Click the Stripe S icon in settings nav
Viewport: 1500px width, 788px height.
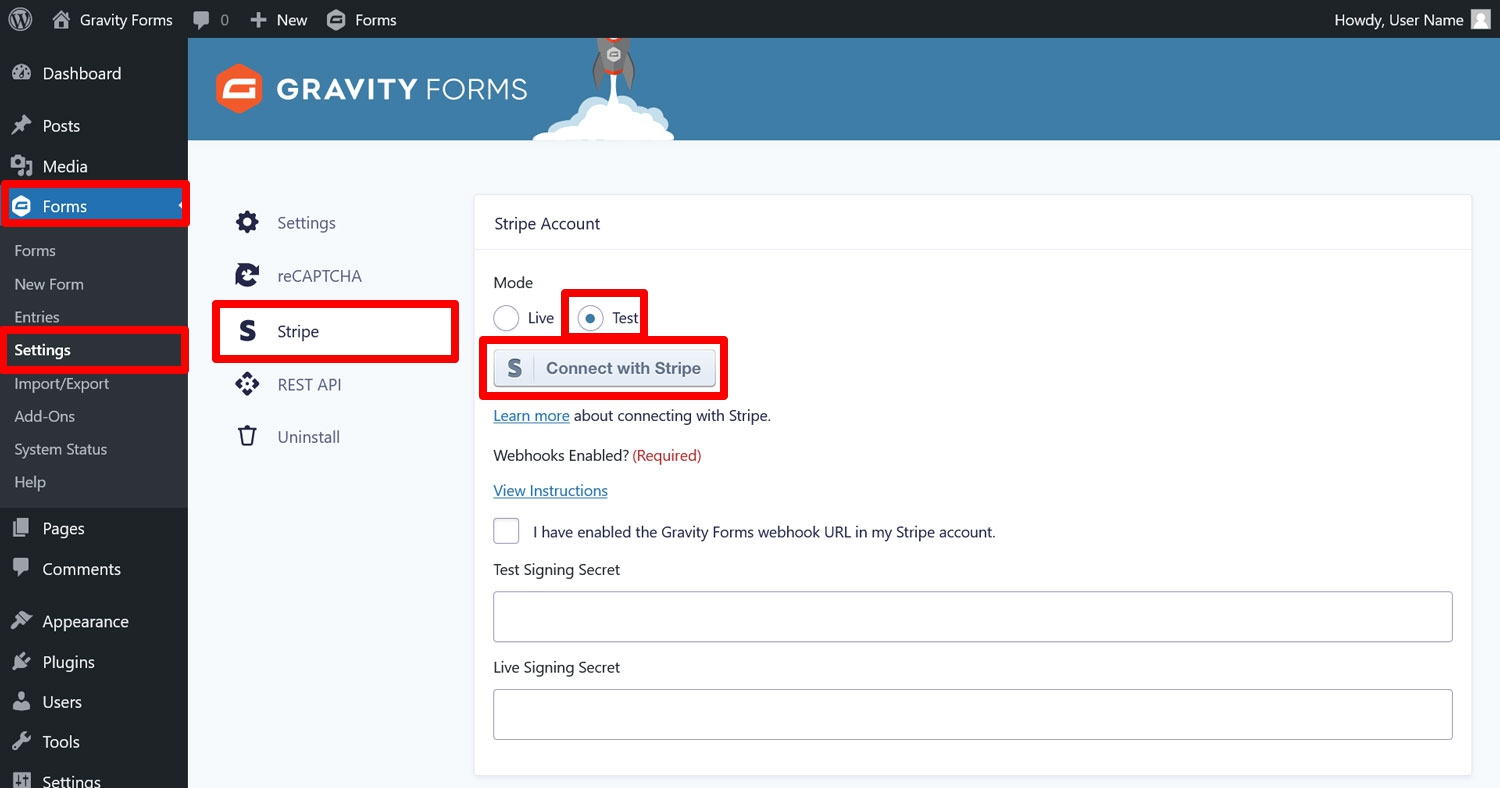point(247,331)
